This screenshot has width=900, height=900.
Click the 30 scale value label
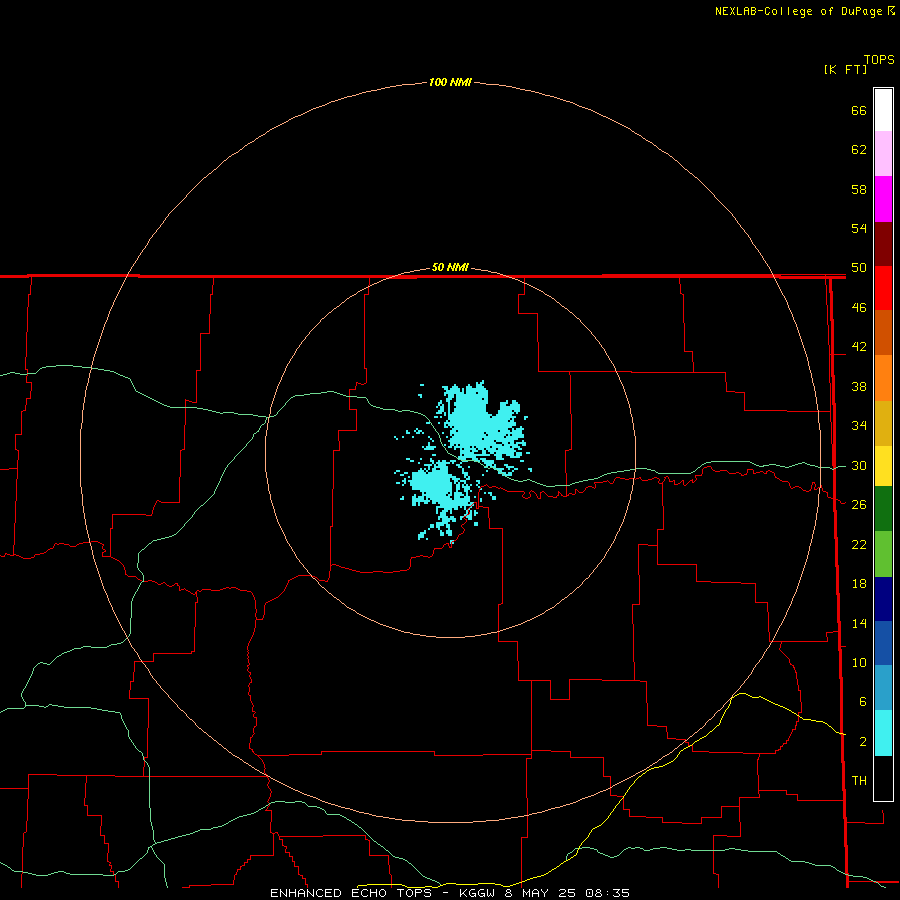[x=859, y=465]
